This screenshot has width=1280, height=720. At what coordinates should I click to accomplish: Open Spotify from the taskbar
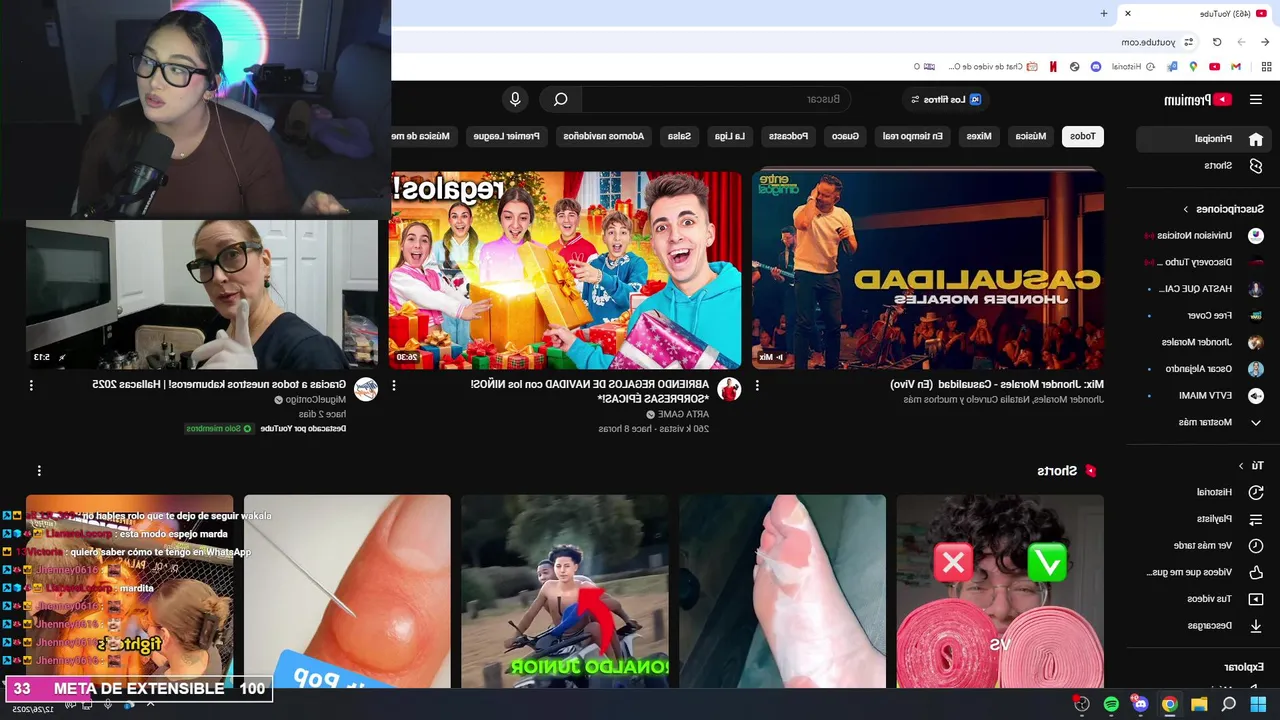(x=1111, y=704)
